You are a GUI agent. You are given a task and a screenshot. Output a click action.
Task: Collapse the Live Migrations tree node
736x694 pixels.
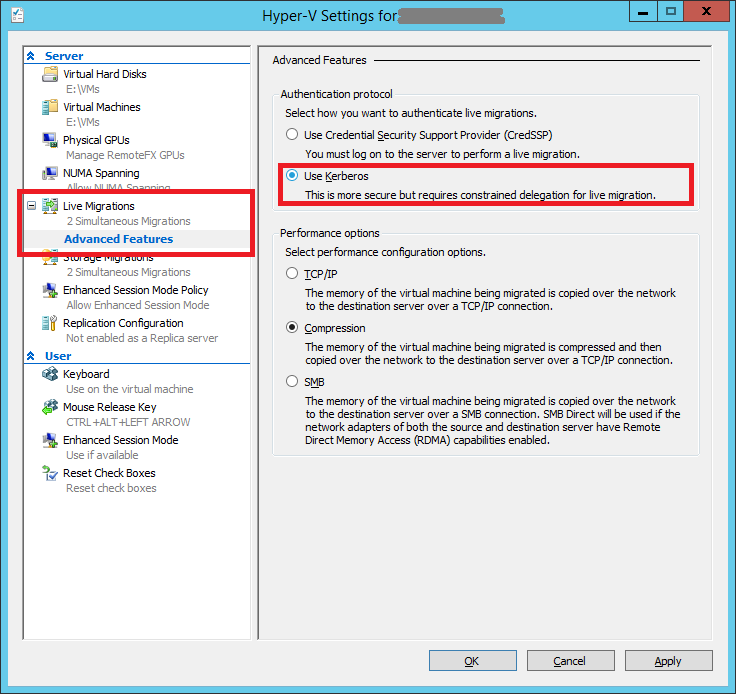point(31,206)
